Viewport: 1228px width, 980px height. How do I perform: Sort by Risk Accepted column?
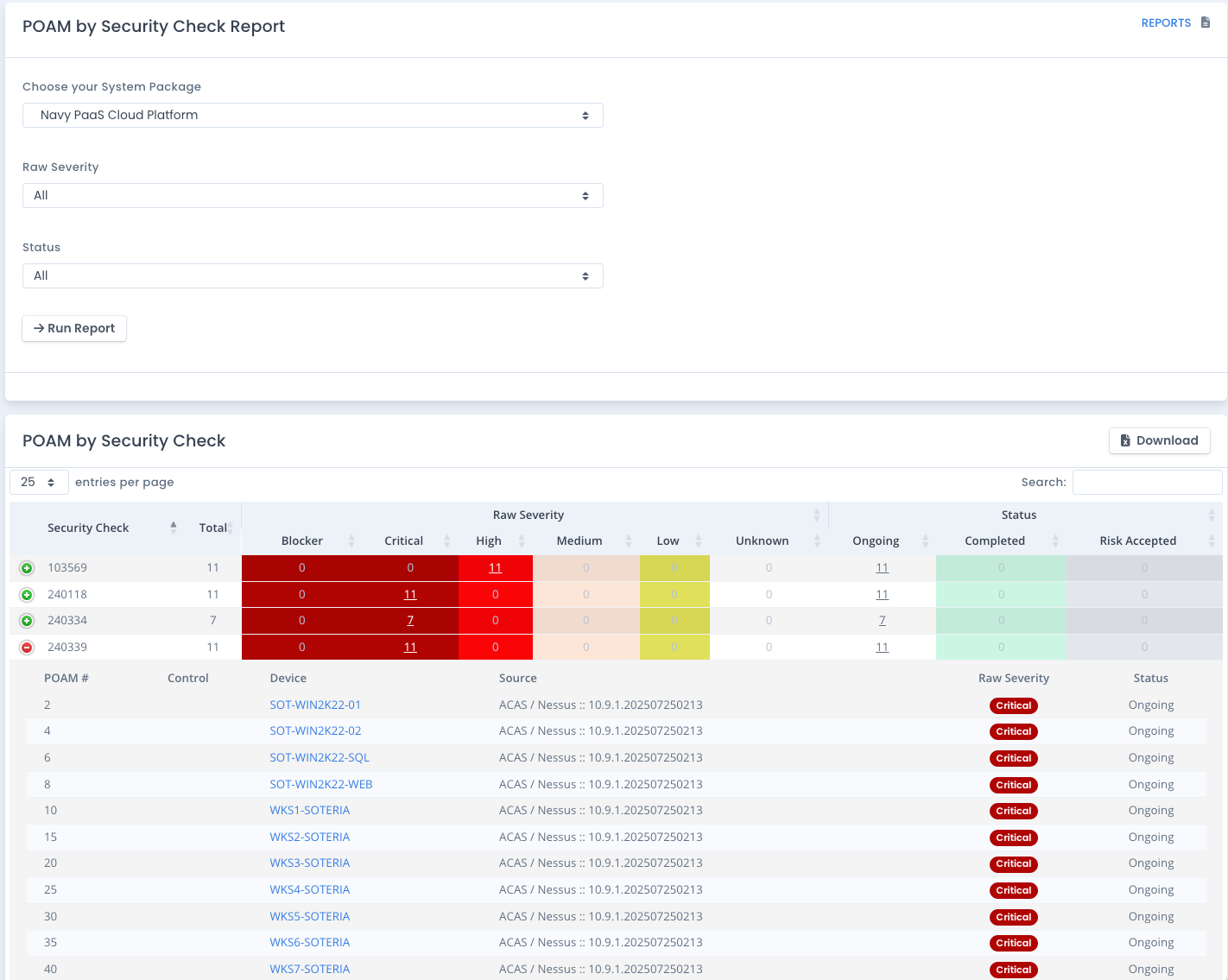1144,541
